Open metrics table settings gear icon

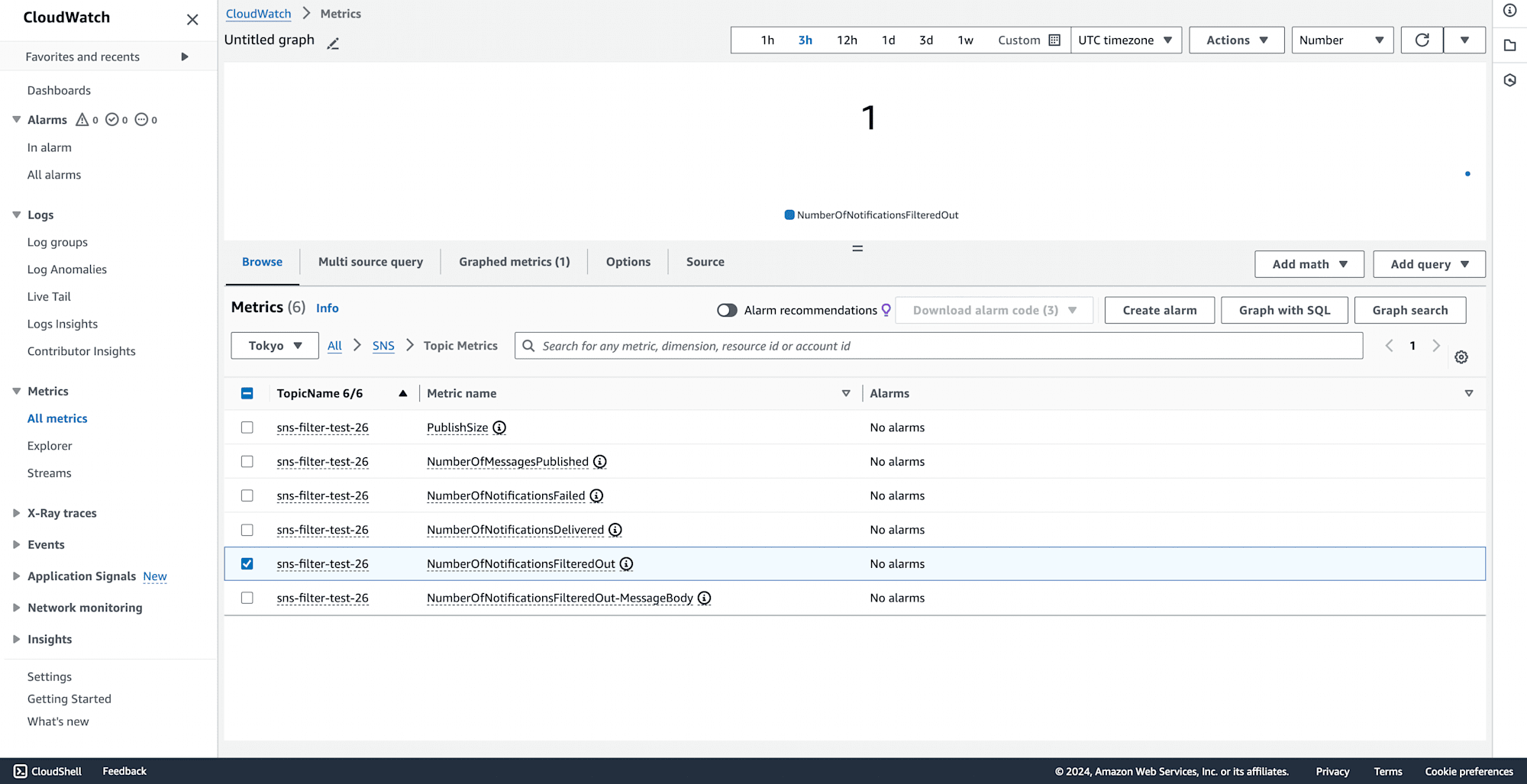pyautogui.click(x=1461, y=357)
